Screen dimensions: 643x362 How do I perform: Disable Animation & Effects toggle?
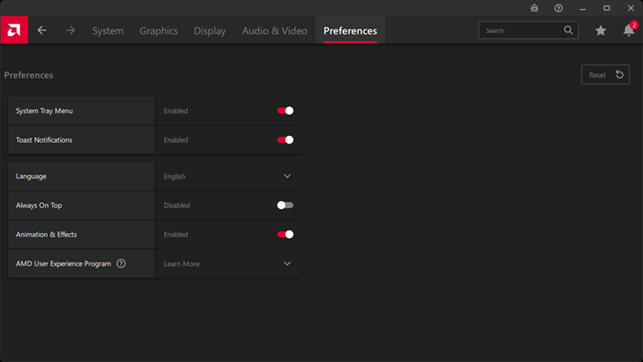[x=285, y=235]
